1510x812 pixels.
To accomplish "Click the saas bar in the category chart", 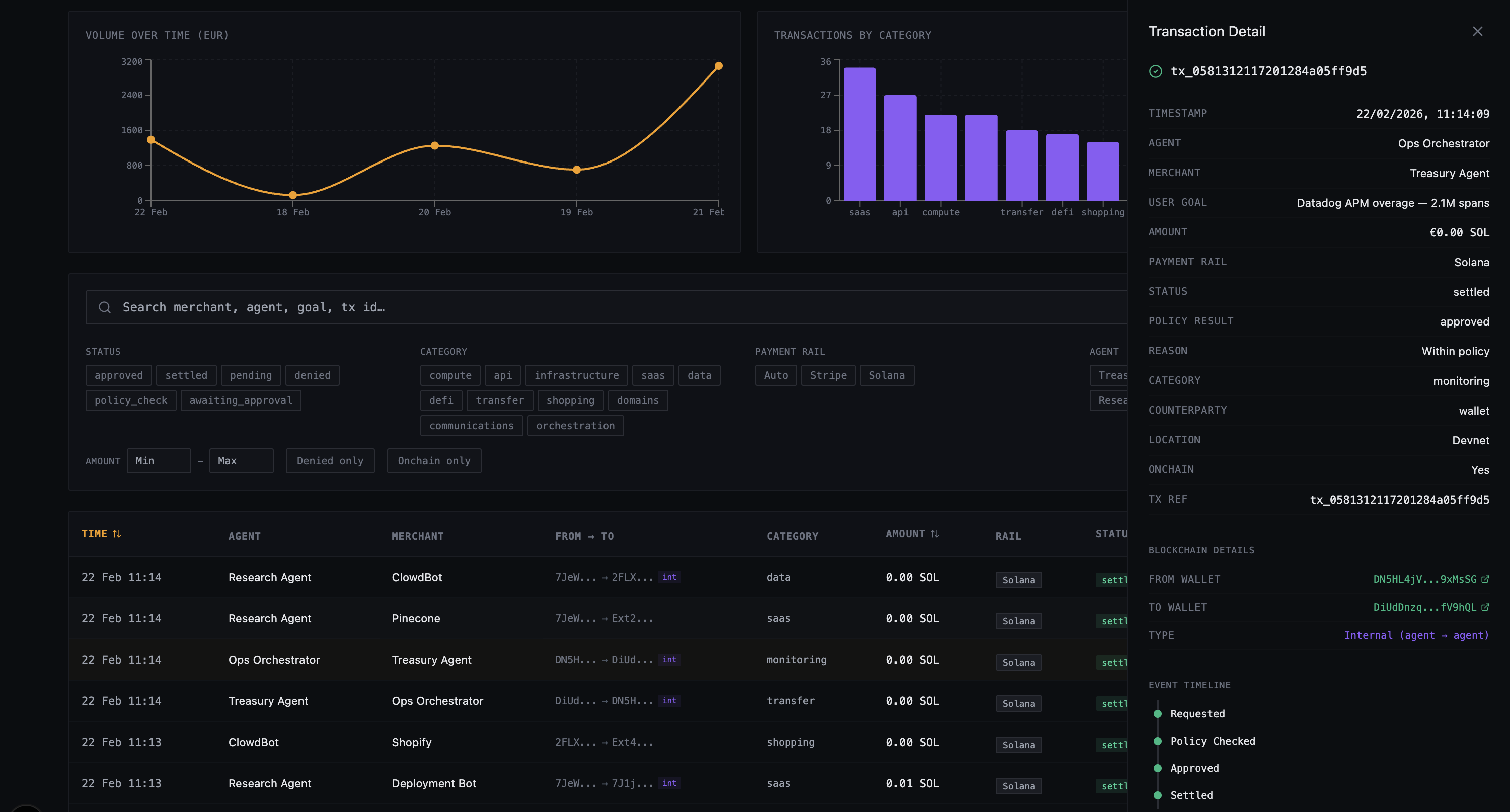I will pyautogui.click(x=859, y=135).
